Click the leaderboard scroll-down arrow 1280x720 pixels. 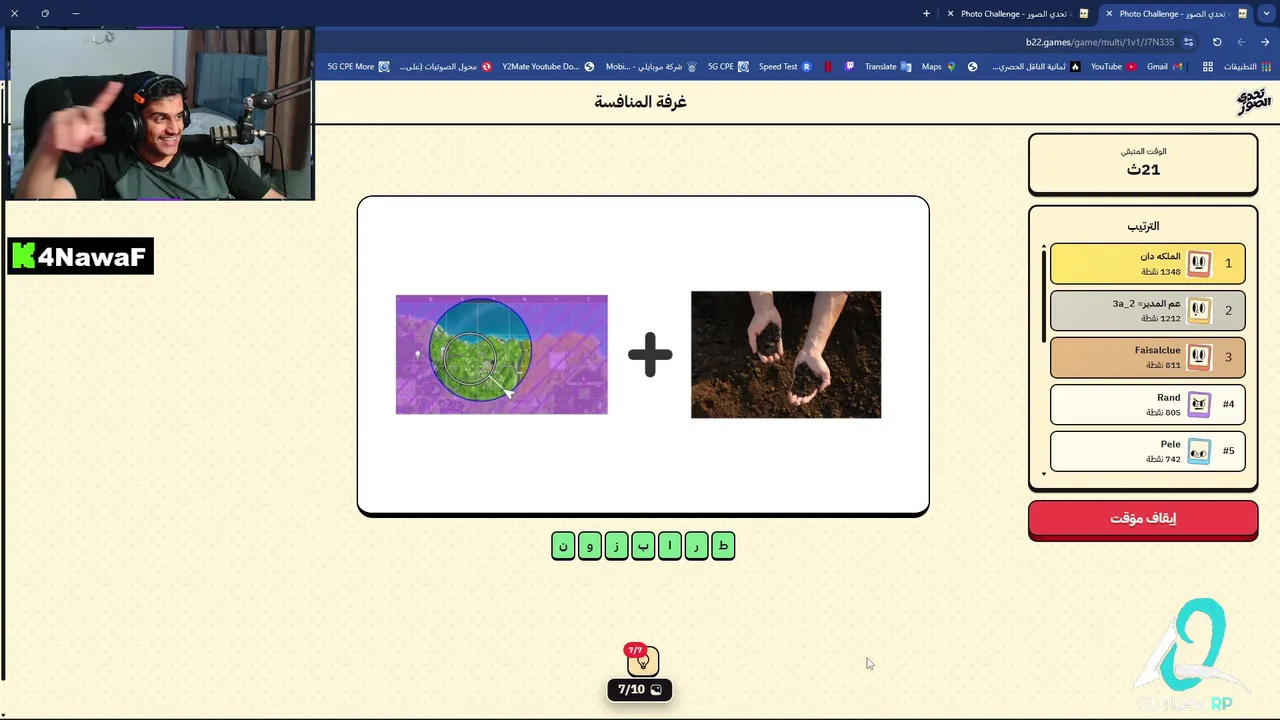tap(1044, 474)
